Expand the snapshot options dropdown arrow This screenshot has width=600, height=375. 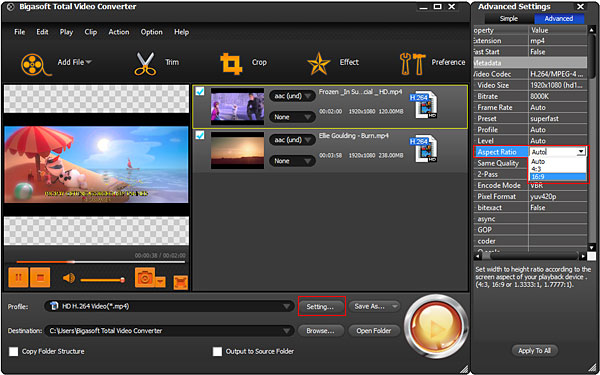click(x=160, y=282)
